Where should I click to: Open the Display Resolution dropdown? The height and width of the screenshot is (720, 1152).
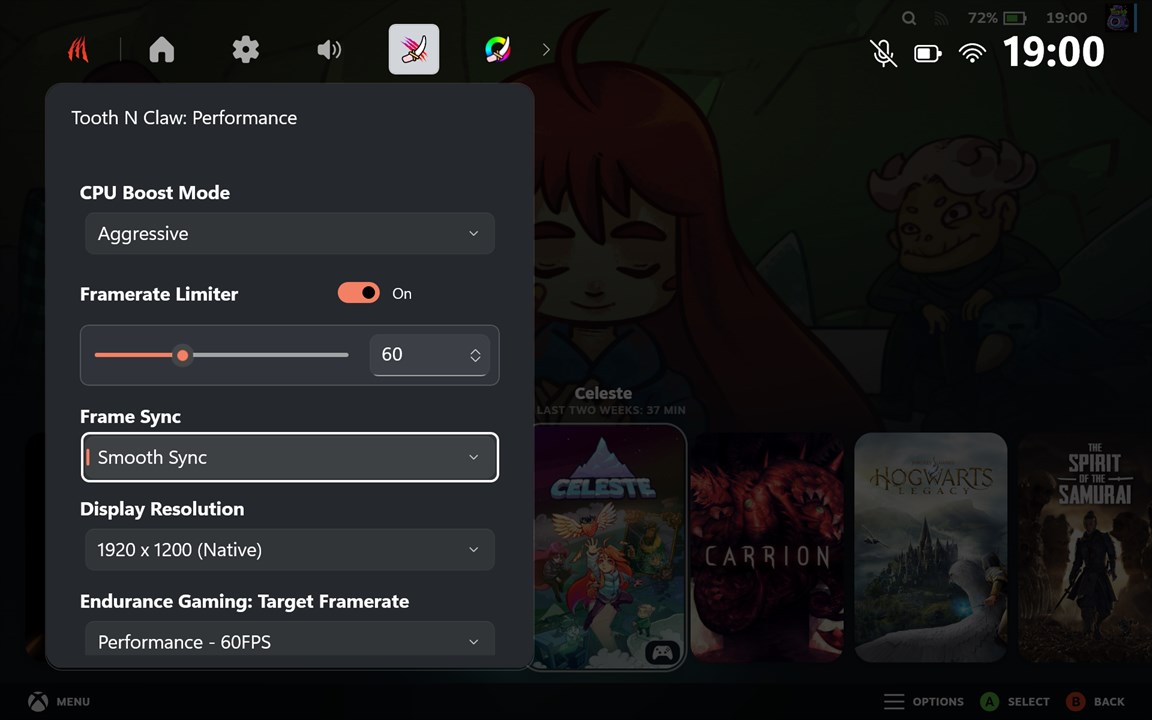pos(289,550)
